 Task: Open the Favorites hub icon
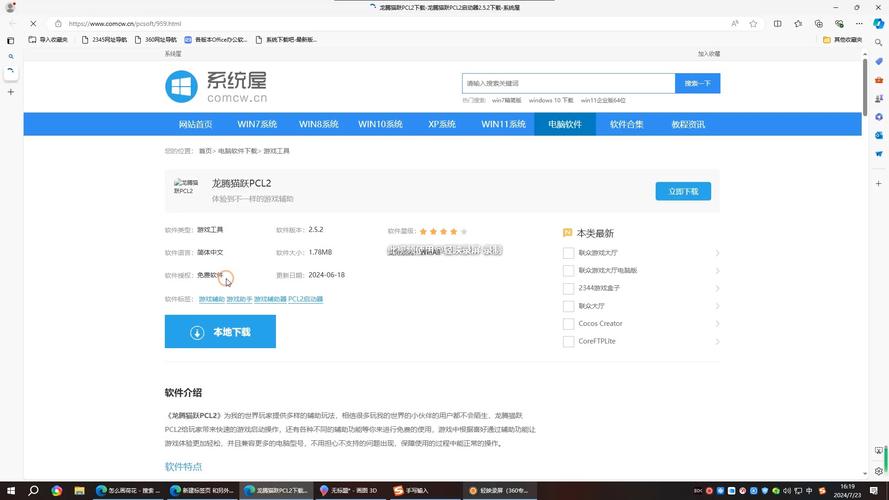point(798,23)
